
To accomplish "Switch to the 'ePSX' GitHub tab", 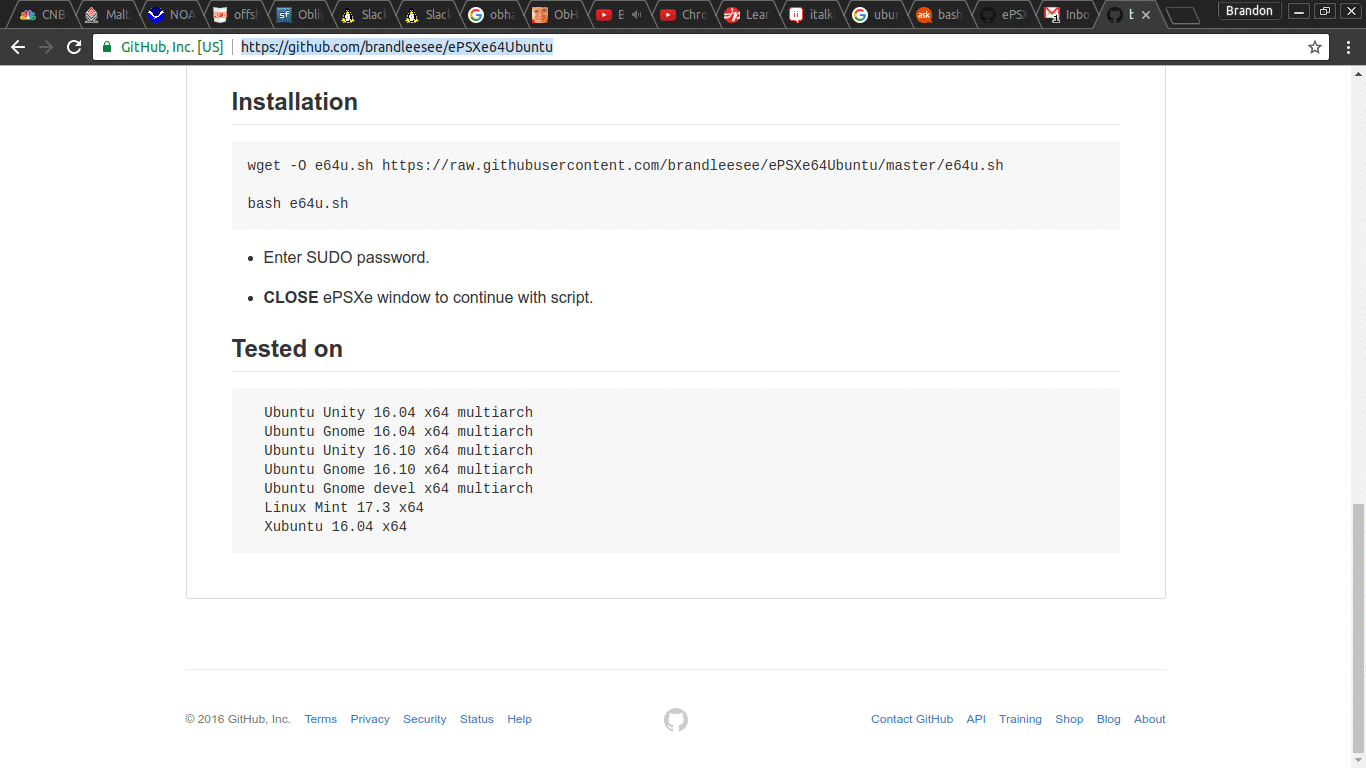I will coord(1002,15).
